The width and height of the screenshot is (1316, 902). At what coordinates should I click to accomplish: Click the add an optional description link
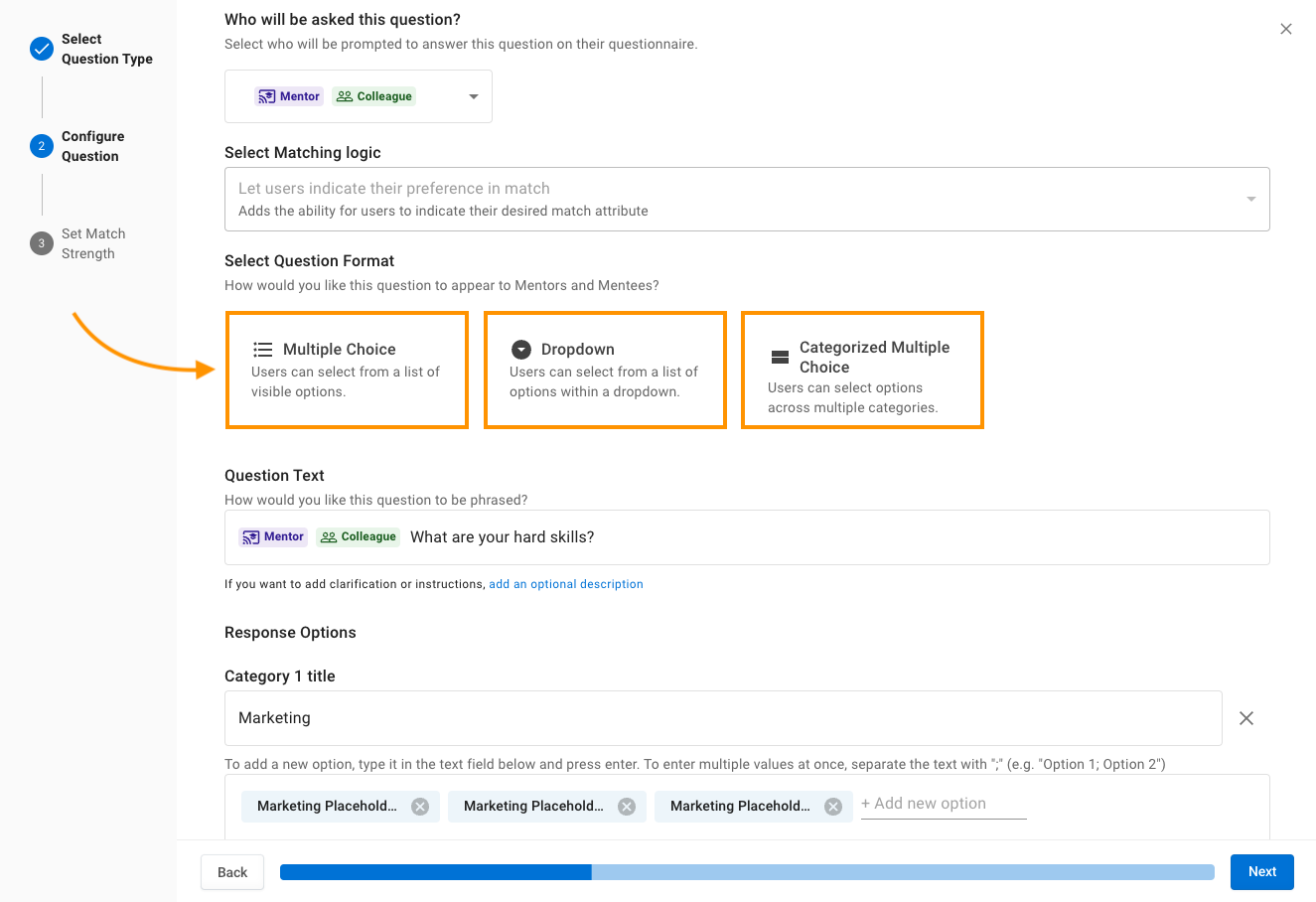click(x=566, y=584)
